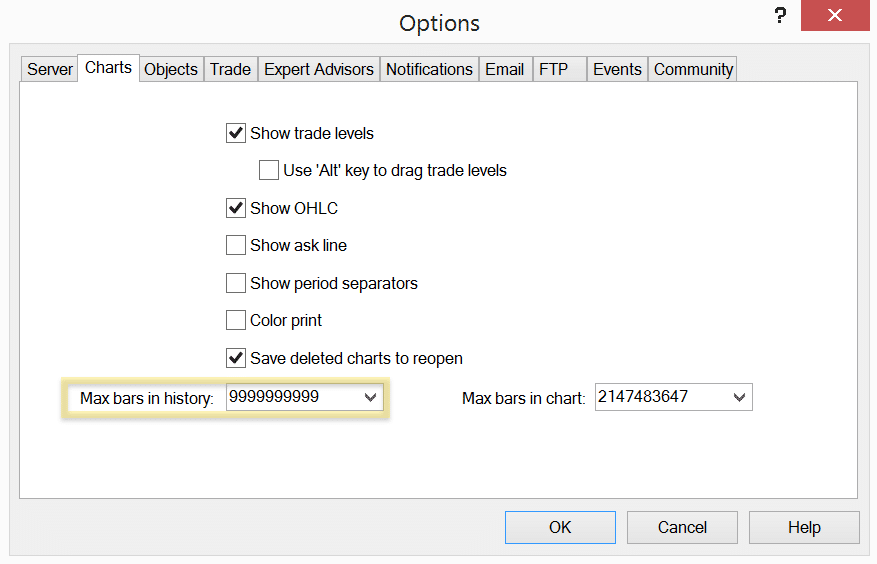Close the Options dialog with the red X
Viewport: 877px width, 564px height.
834,16
